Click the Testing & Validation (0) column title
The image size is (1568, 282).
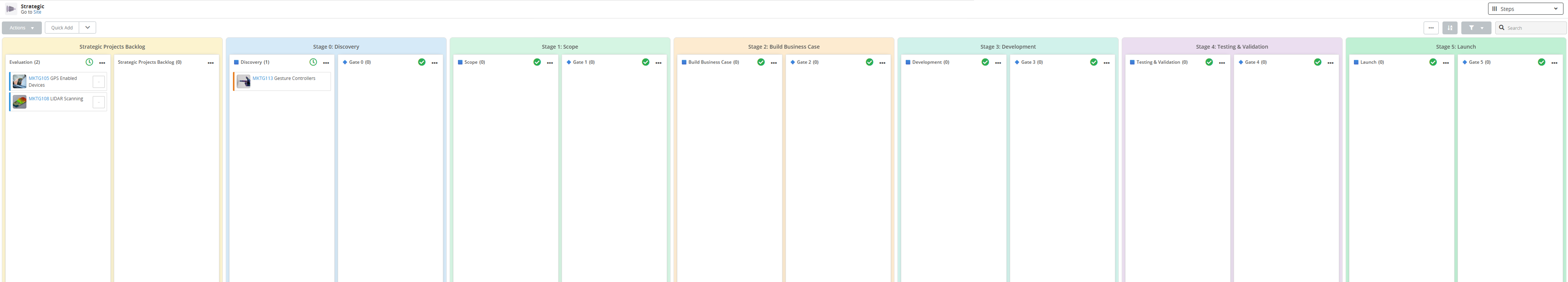tap(1162, 62)
